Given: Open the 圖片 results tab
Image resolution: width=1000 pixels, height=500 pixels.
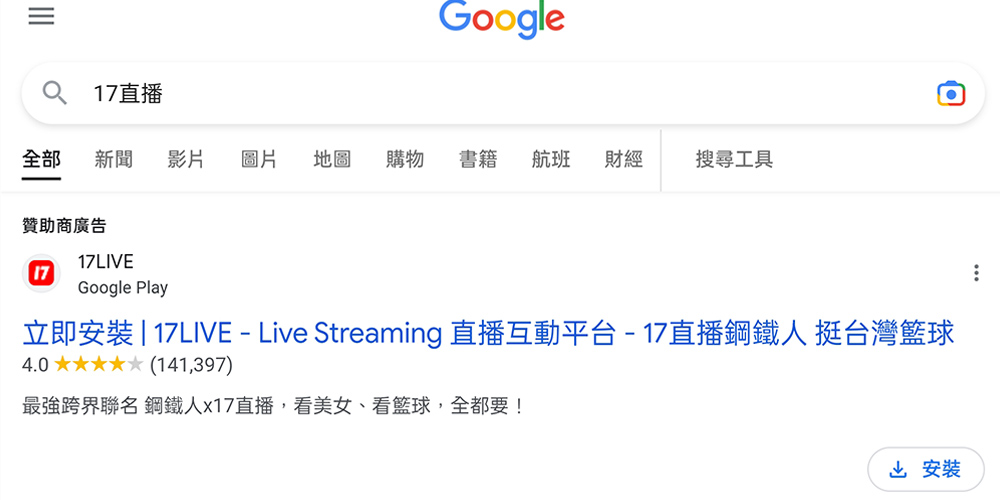Looking at the screenshot, I should click(259, 159).
